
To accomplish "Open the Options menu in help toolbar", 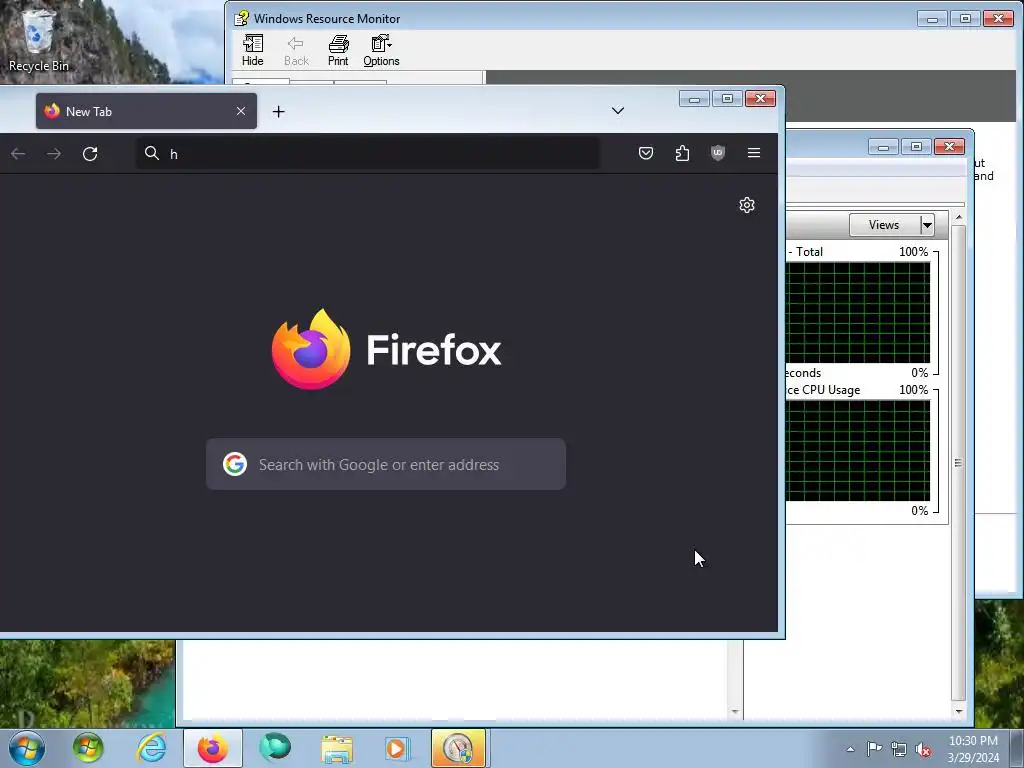I will pos(381,51).
